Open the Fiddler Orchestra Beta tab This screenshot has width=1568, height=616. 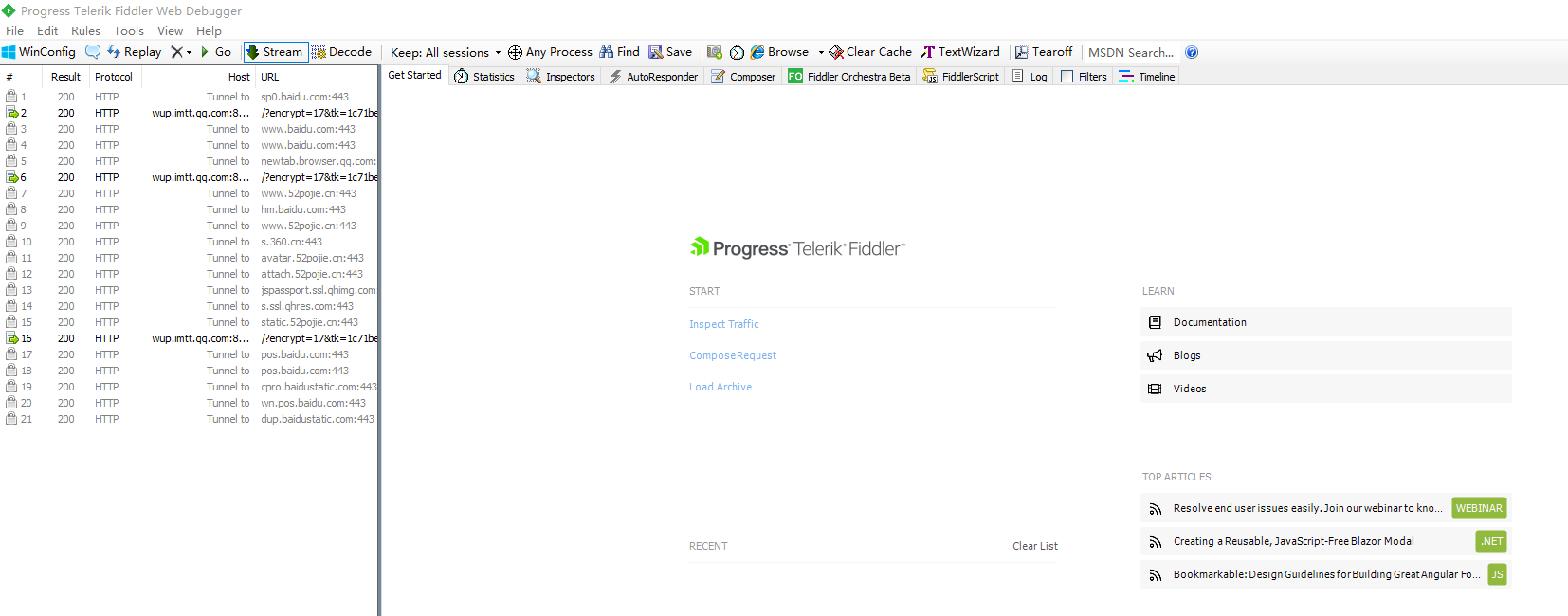click(x=849, y=77)
